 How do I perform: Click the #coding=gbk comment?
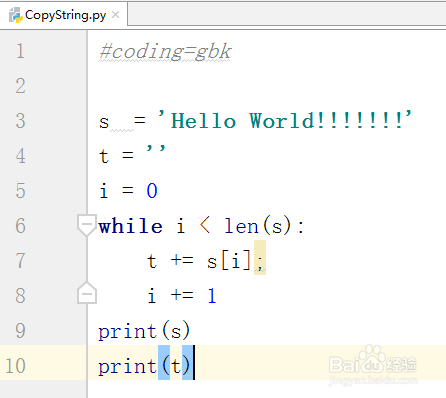pyautogui.click(x=165, y=52)
